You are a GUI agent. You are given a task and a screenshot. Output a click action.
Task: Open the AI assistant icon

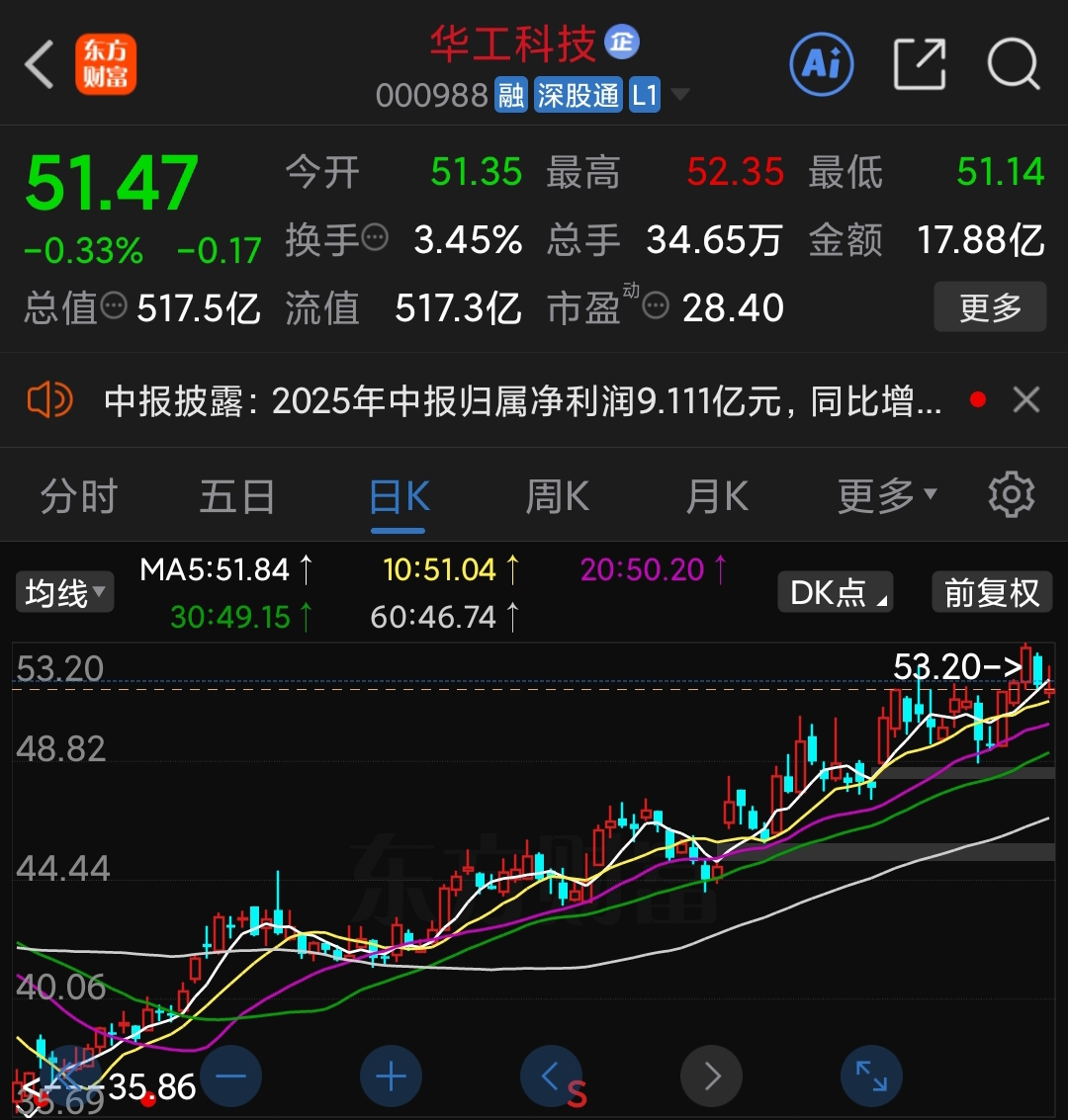pyautogui.click(x=822, y=64)
